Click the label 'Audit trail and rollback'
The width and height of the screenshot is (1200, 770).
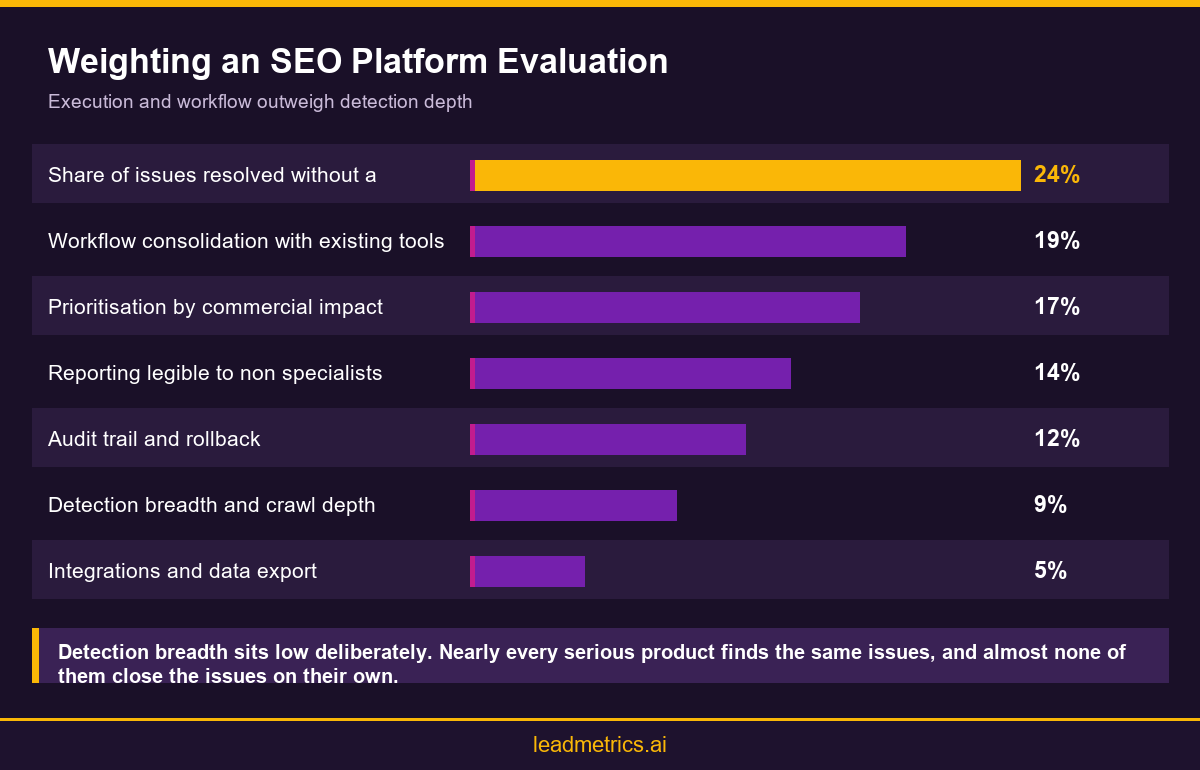pos(154,439)
